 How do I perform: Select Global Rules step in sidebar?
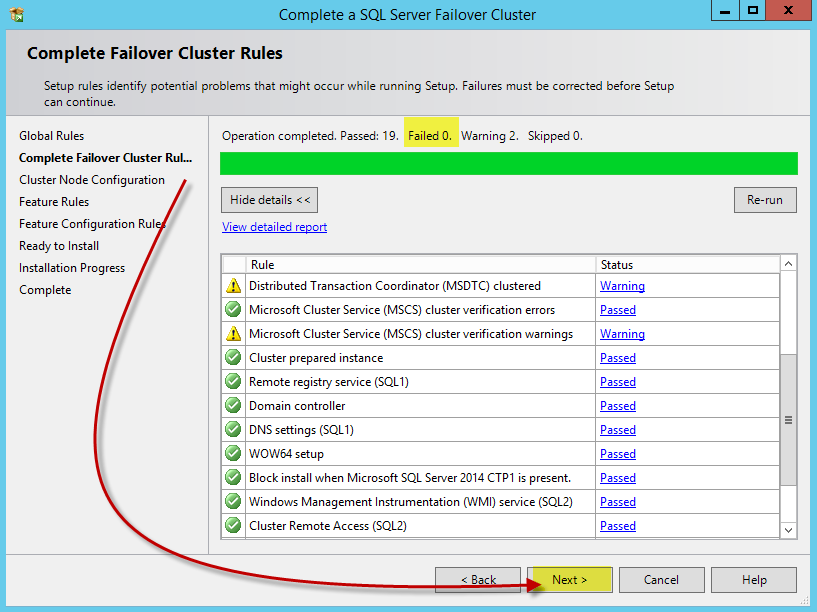[x=52, y=136]
